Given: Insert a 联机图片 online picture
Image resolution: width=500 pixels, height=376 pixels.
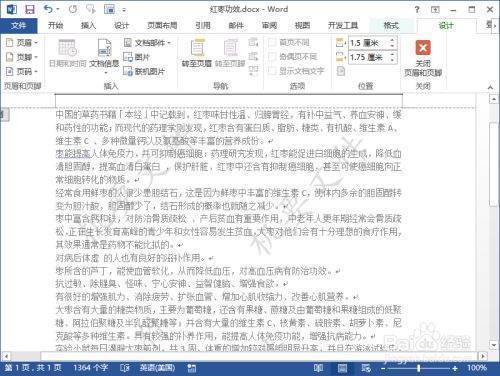Looking at the screenshot, I should point(144,71).
